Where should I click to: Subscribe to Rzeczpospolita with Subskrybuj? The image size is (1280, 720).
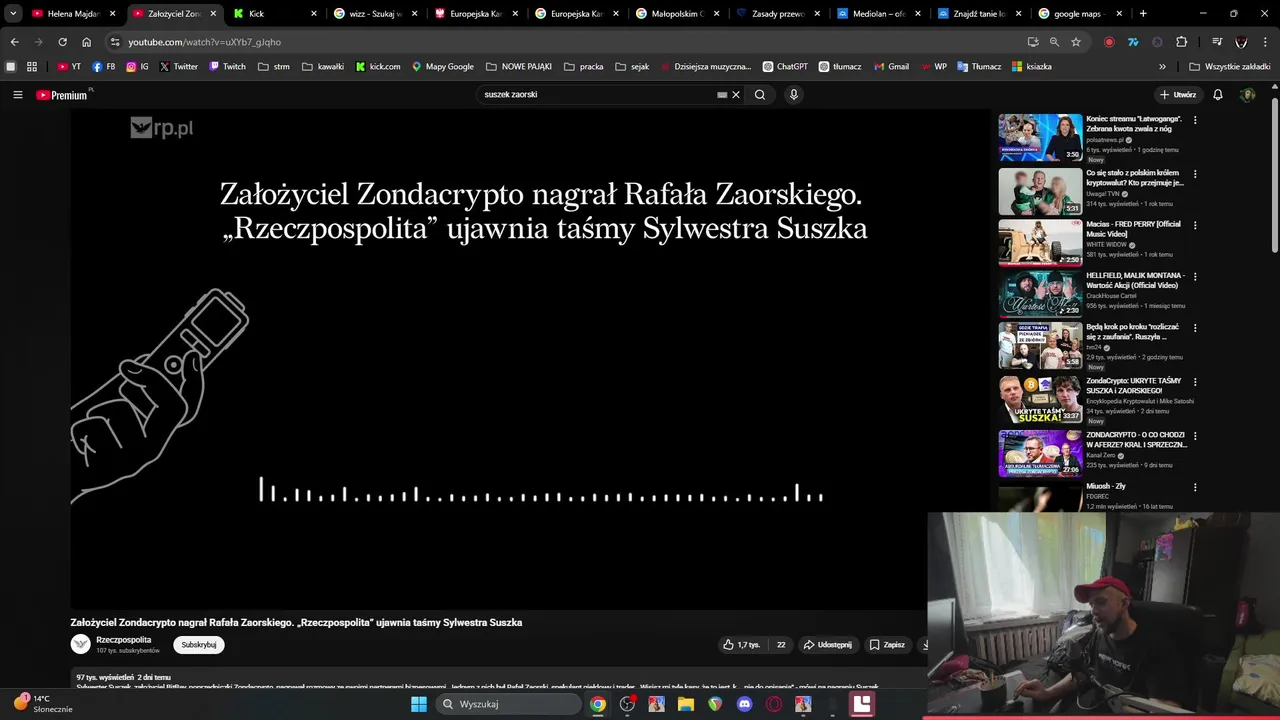[x=199, y=645]
